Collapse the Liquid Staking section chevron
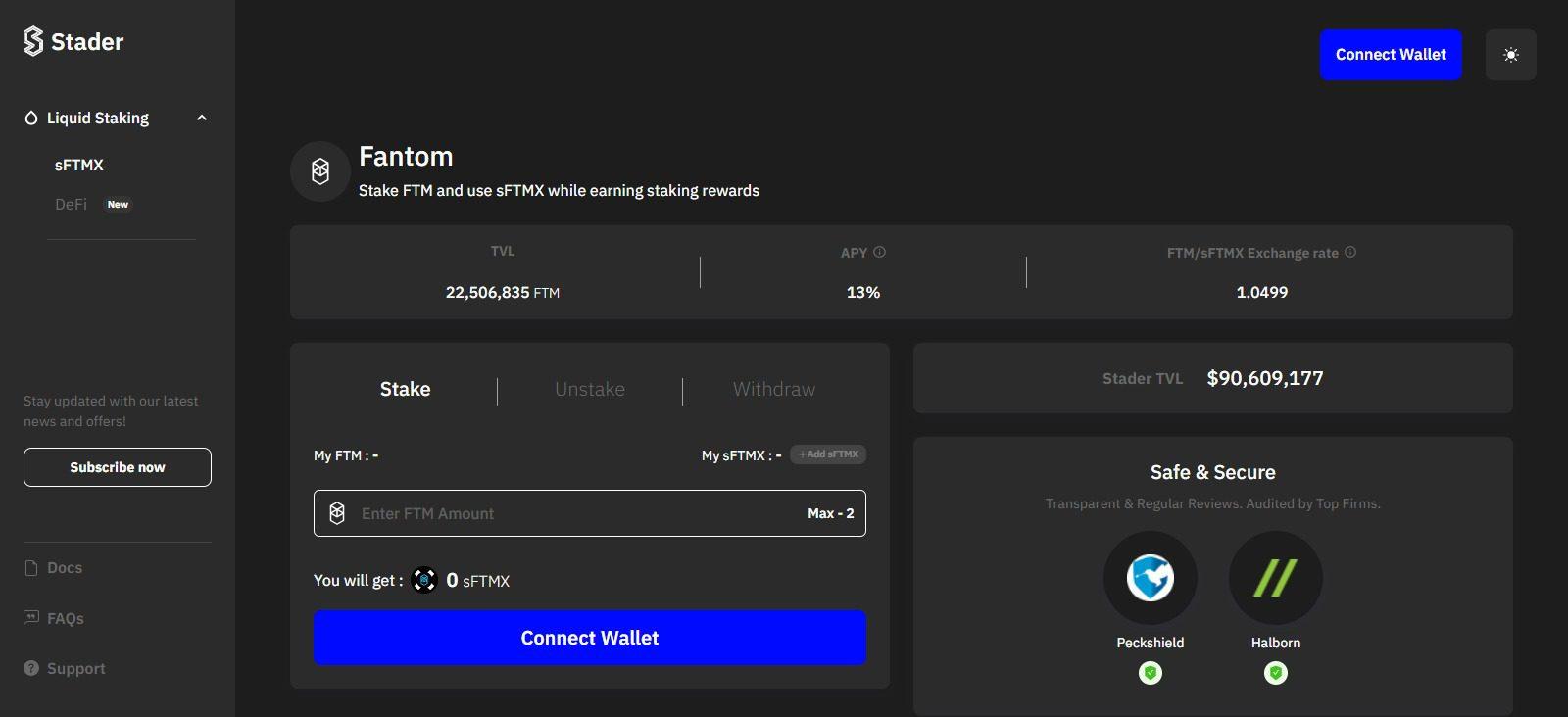The width and height of the screenshot is (1568, 717). coord(202,118)
